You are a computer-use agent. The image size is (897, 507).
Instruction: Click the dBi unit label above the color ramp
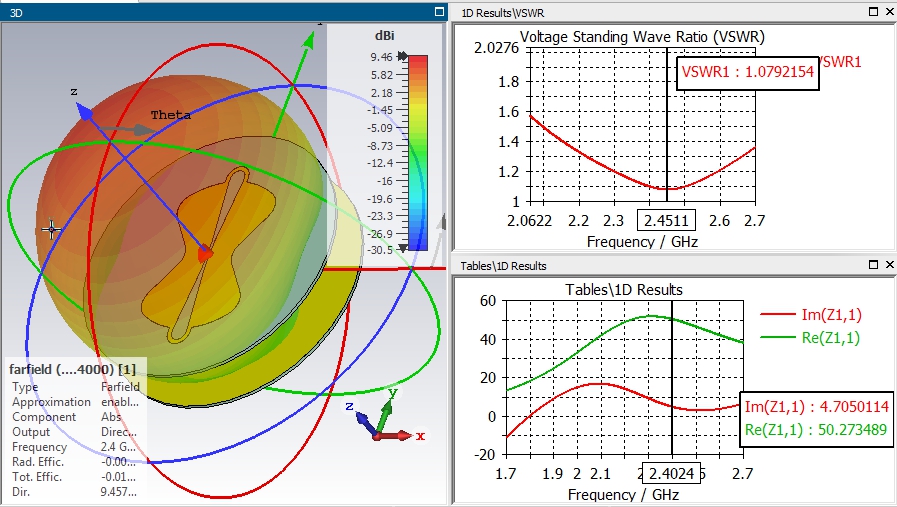pyautogui.click(x=384, y=35)
